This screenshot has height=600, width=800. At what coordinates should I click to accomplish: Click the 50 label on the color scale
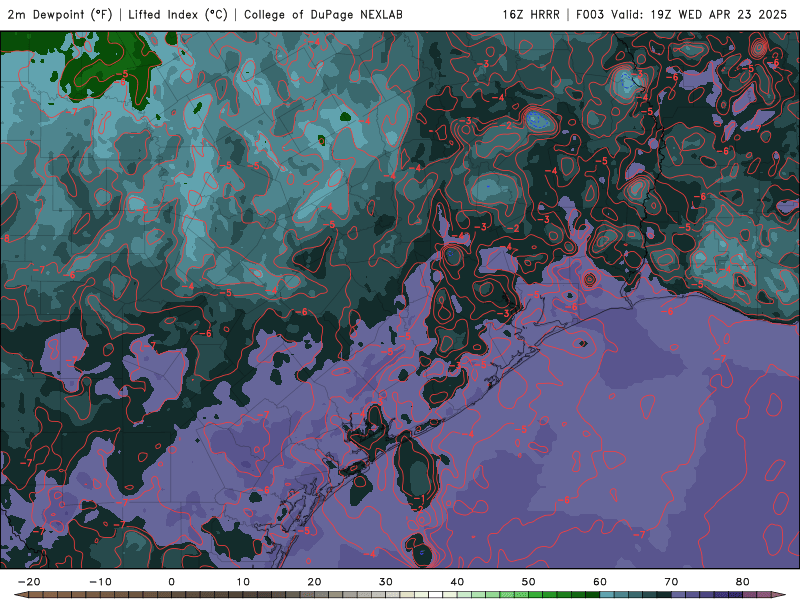[x=529, y=582]
